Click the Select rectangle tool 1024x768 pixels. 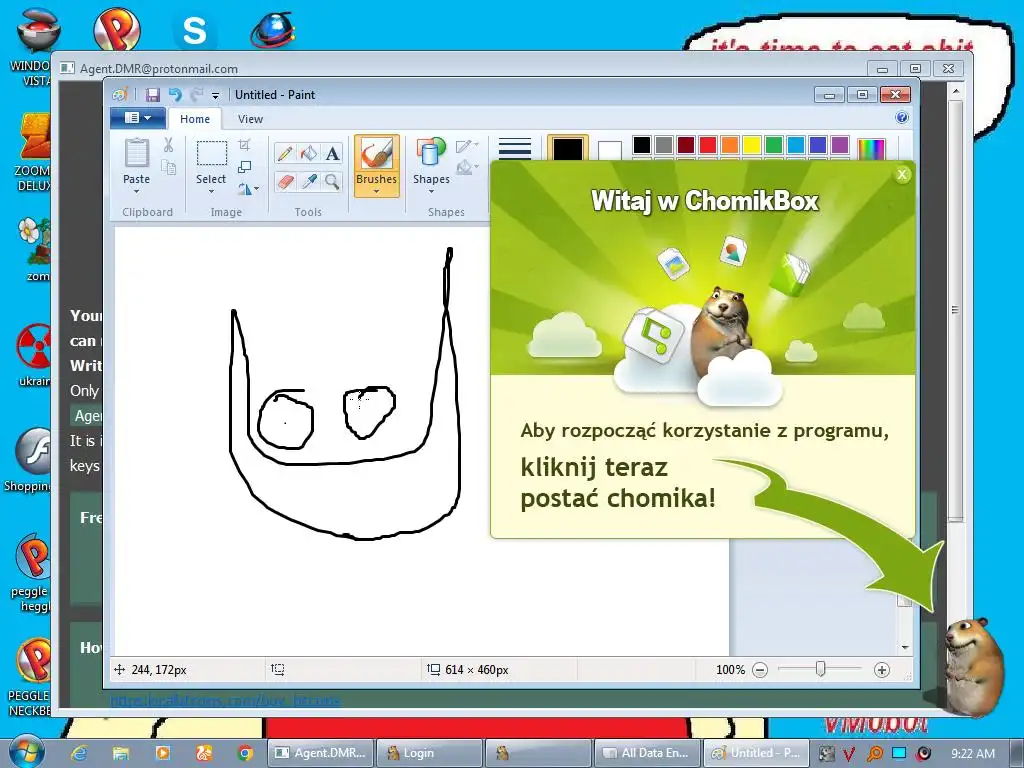tap(212, 154)
